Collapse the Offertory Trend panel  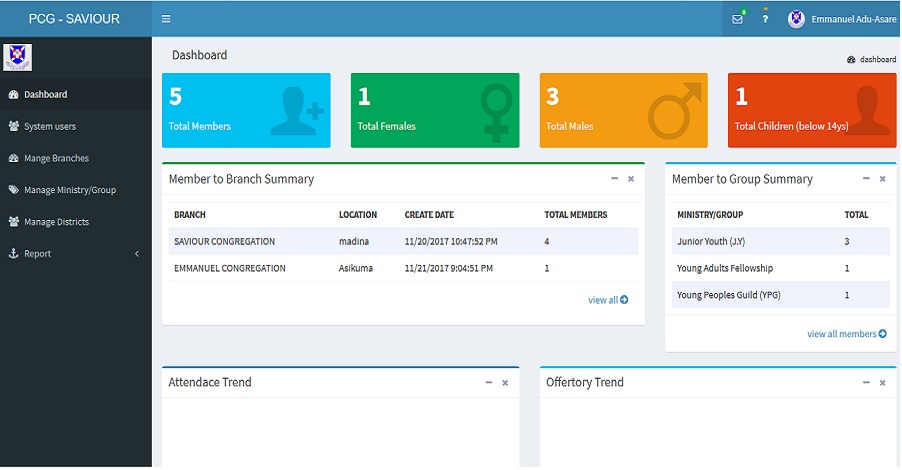pyautogui.click(x=866, y=382)
